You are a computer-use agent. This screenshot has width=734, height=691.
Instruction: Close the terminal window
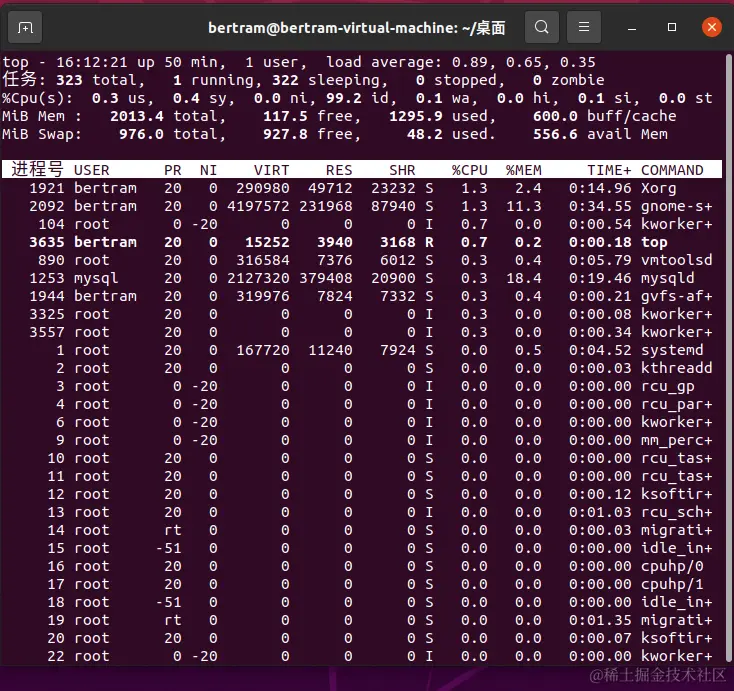pyautogui.click(x=712, y=27)
